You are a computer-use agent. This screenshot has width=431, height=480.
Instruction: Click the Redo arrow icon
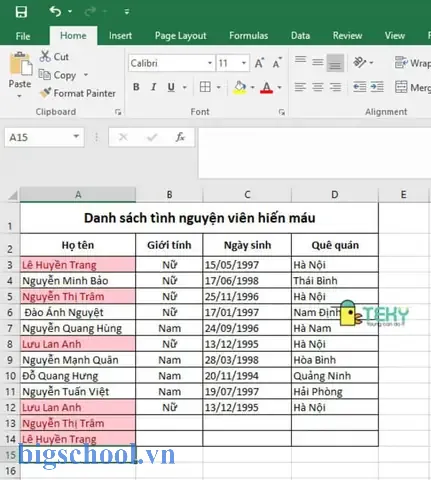click(x=90, y=12)
